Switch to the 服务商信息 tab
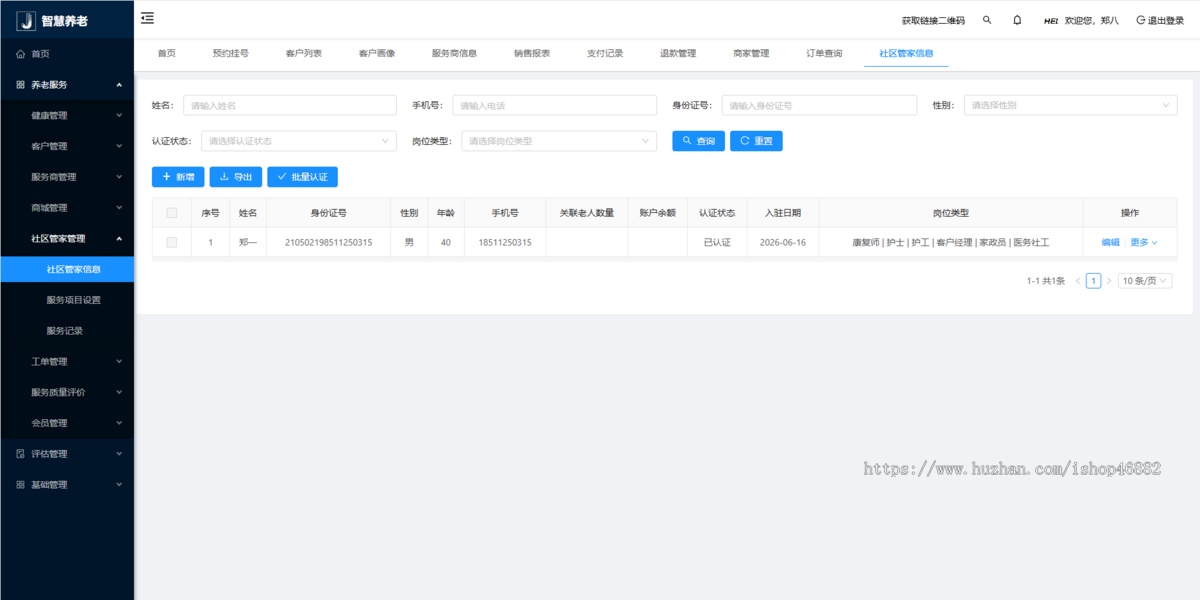 454,54
